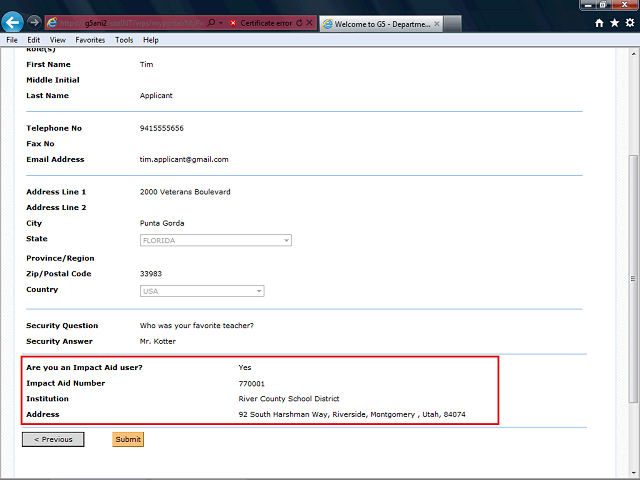Click the Refresh icon in address bar
The width and height of the screenshot is (640, 480).
click(298, 22)
